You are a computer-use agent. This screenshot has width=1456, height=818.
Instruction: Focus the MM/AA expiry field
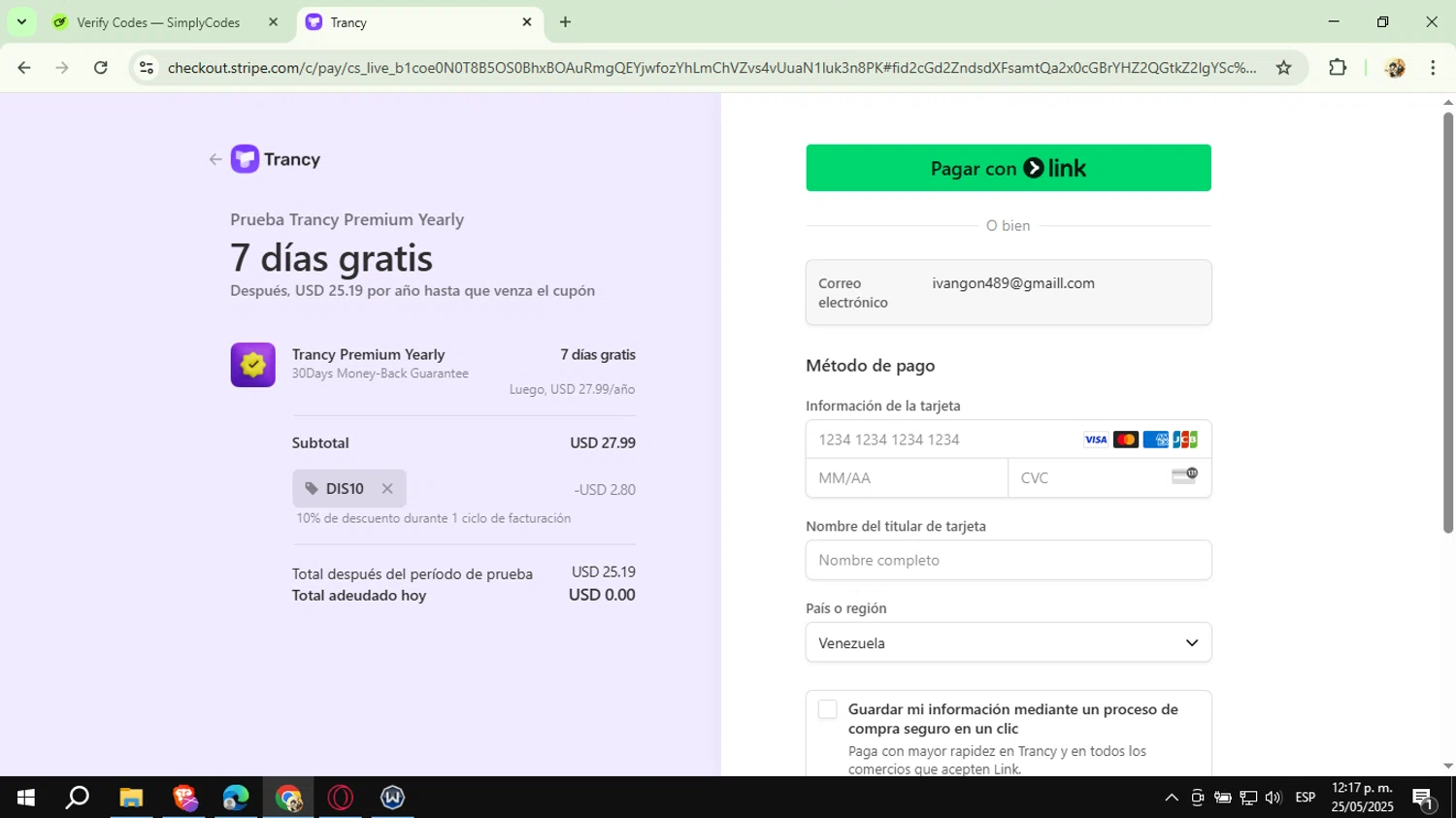pyautogui.click(x=907, y=478)
